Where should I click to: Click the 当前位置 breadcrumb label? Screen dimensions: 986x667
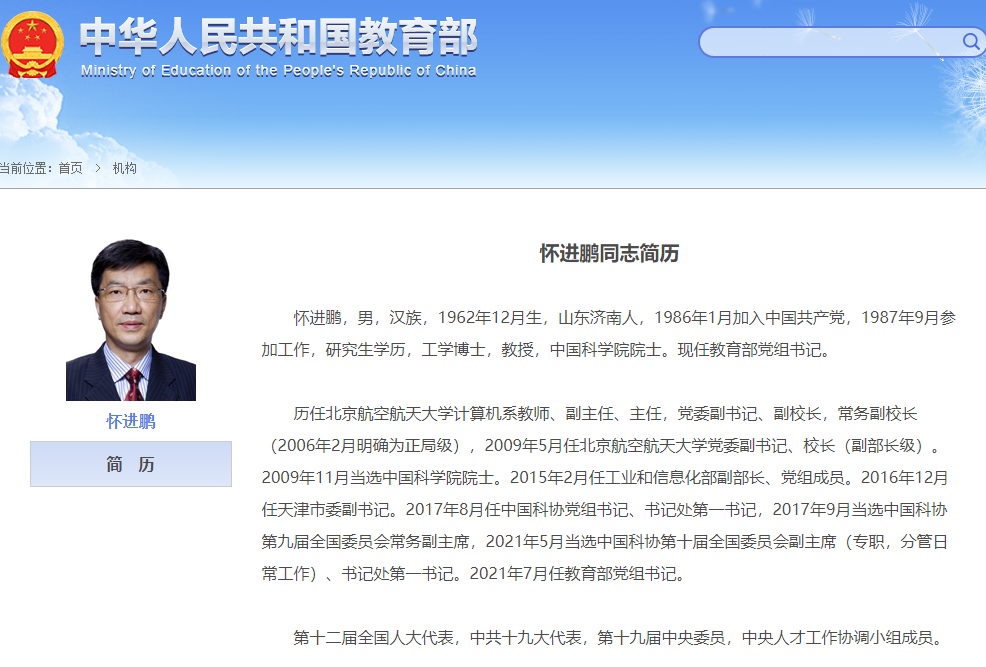27,170
